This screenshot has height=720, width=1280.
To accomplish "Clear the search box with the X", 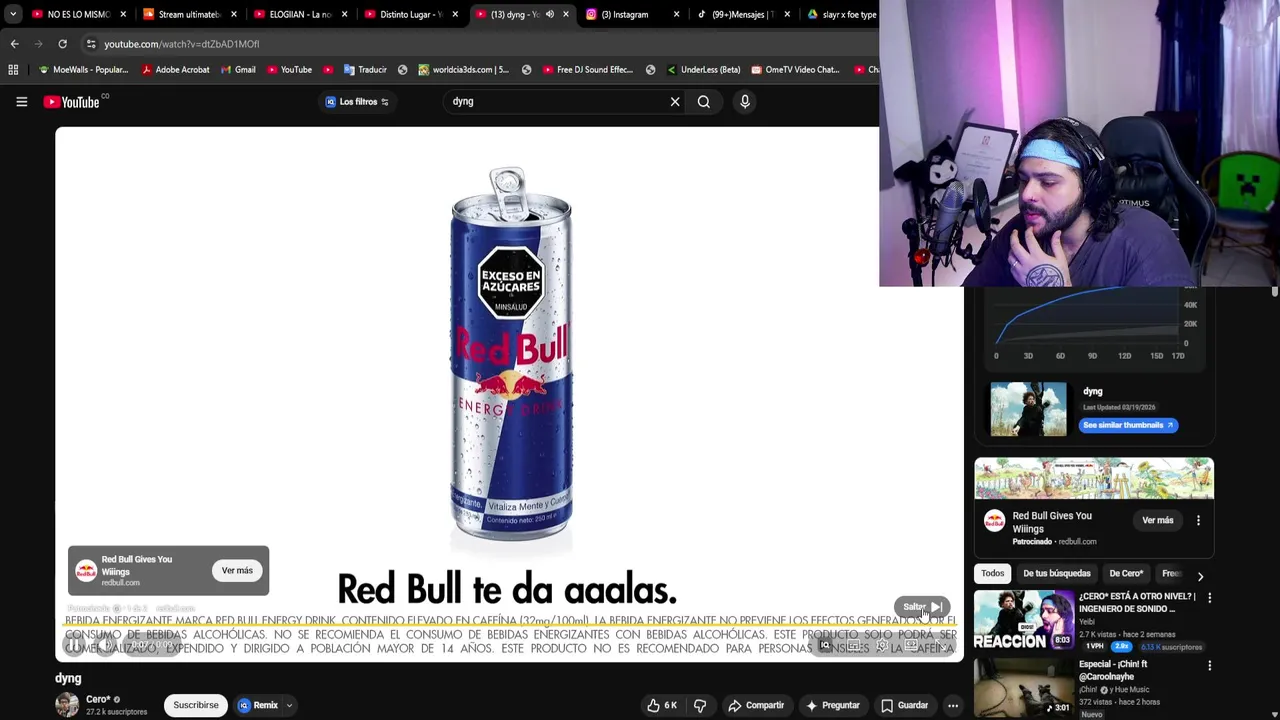I will [675, 101].
